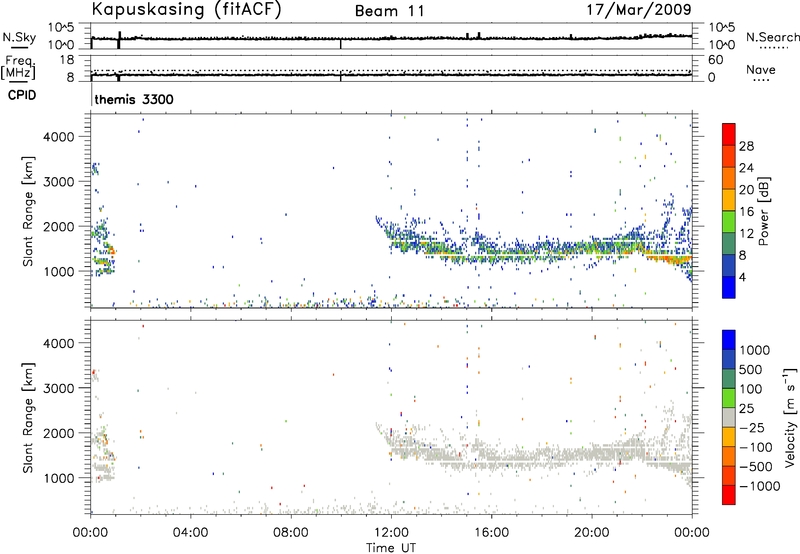Click the "1000" label on Velocity scale
800x554 pixels.
[755, 350]
